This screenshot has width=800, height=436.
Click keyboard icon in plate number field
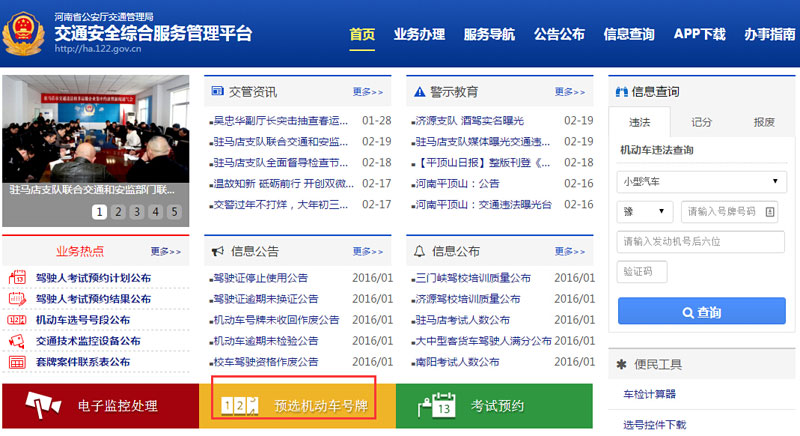pyautogui.click(x=770, y=212)
